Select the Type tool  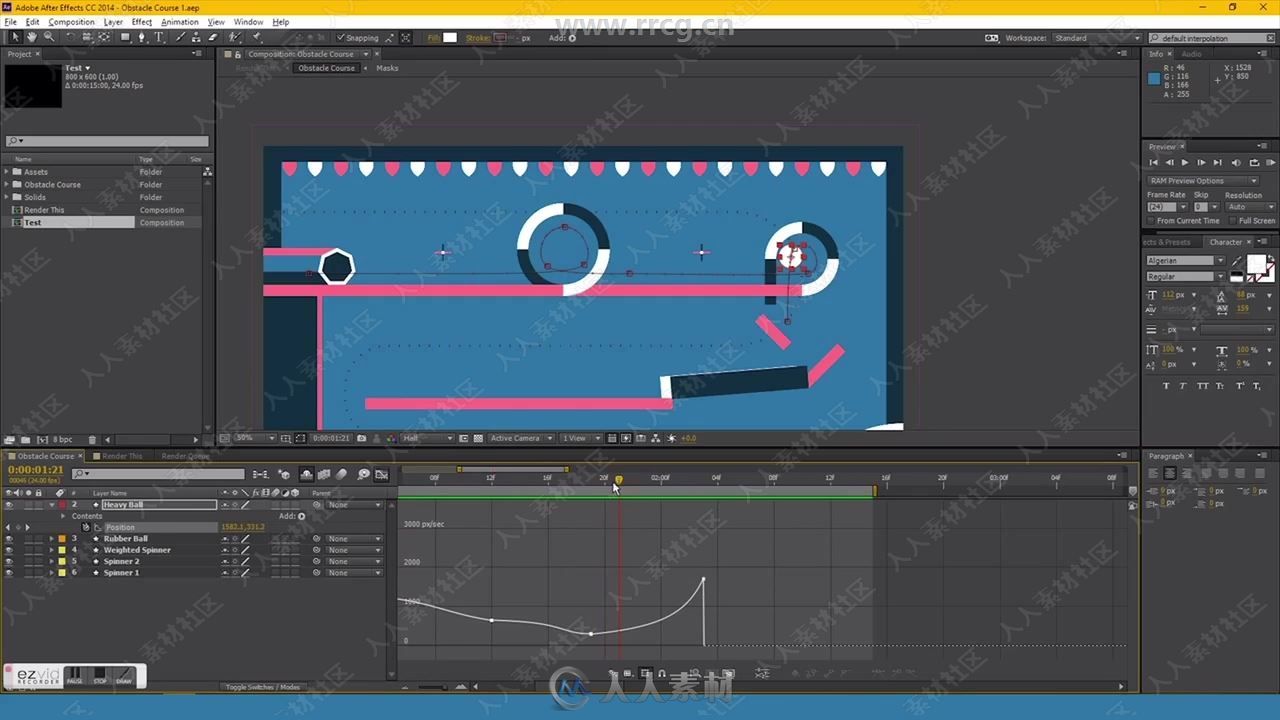point(159,37)
